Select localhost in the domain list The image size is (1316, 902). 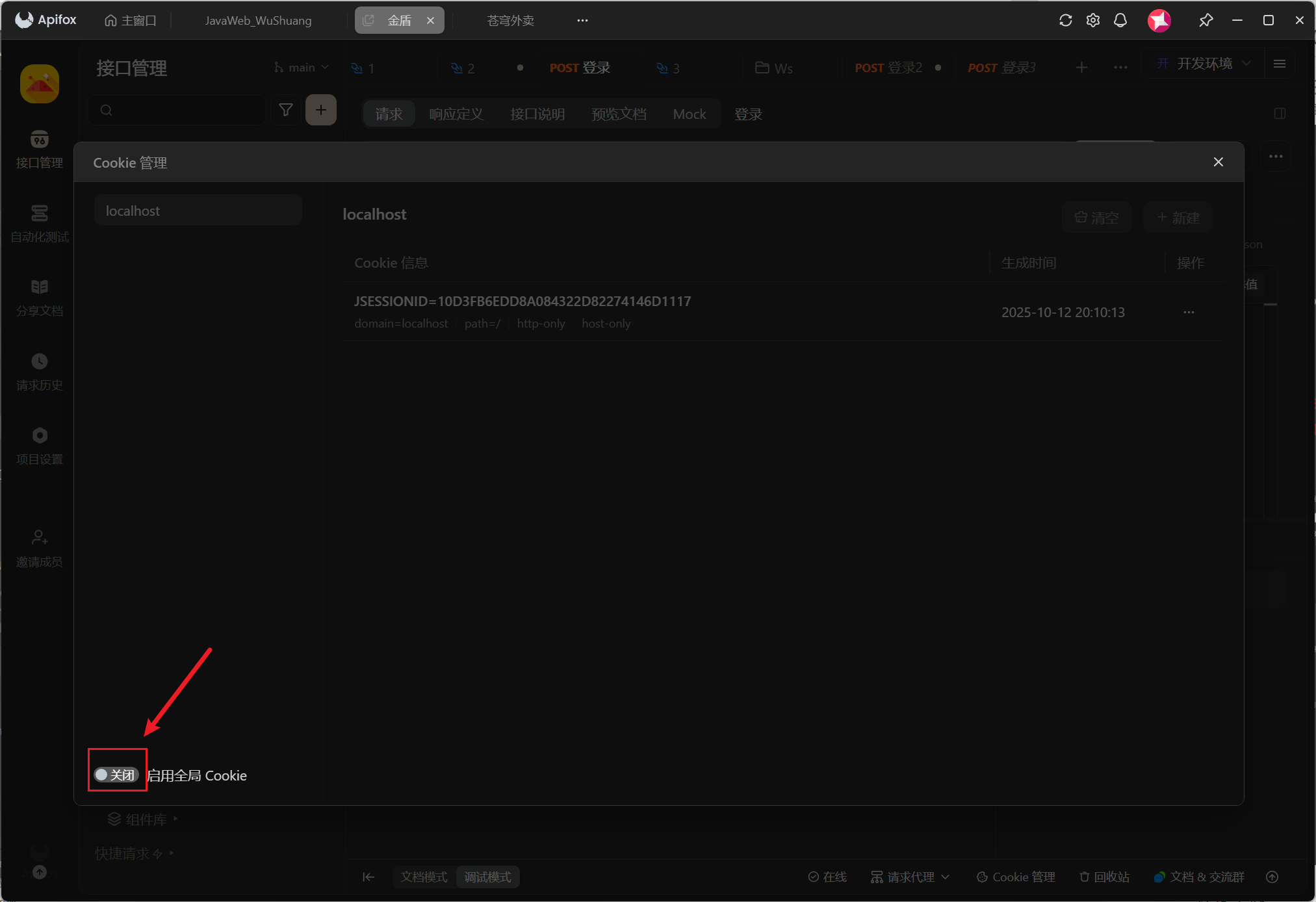pyautogui.click(x=198, y=211)
